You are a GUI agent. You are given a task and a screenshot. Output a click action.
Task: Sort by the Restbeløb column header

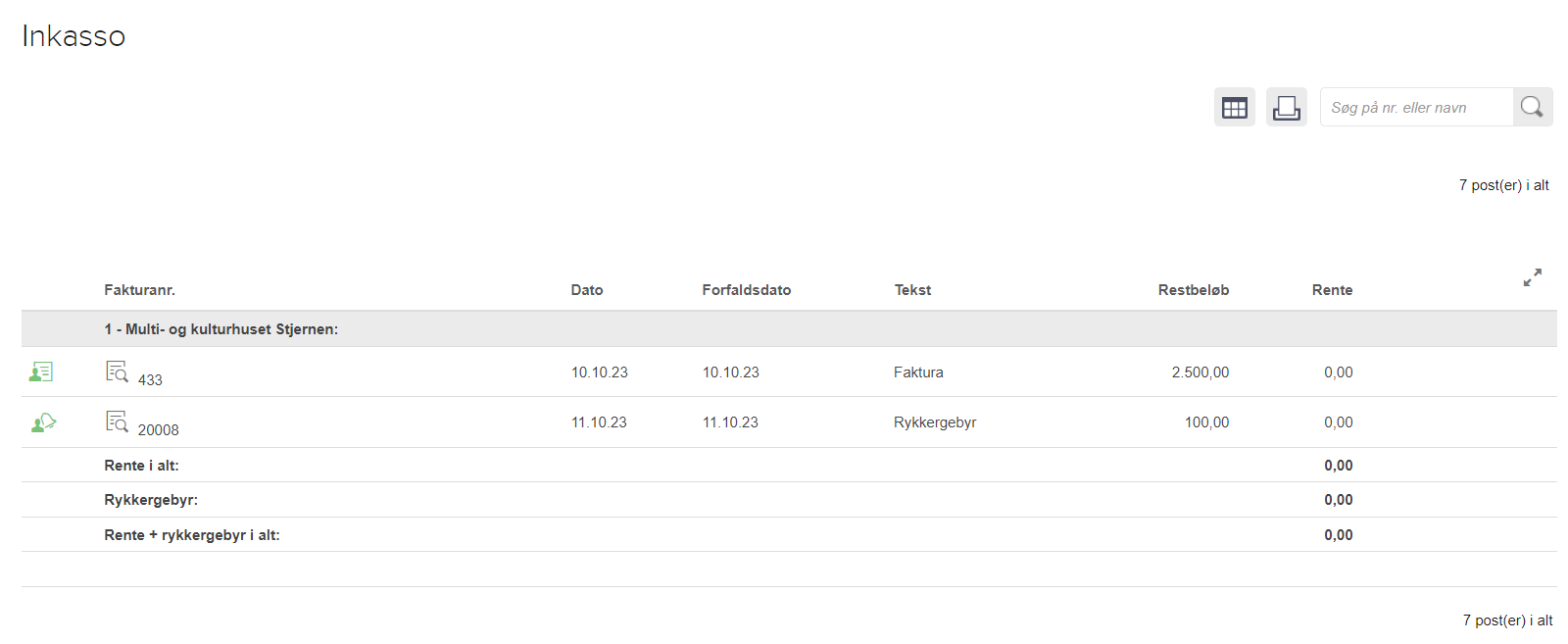point(1193,290)
